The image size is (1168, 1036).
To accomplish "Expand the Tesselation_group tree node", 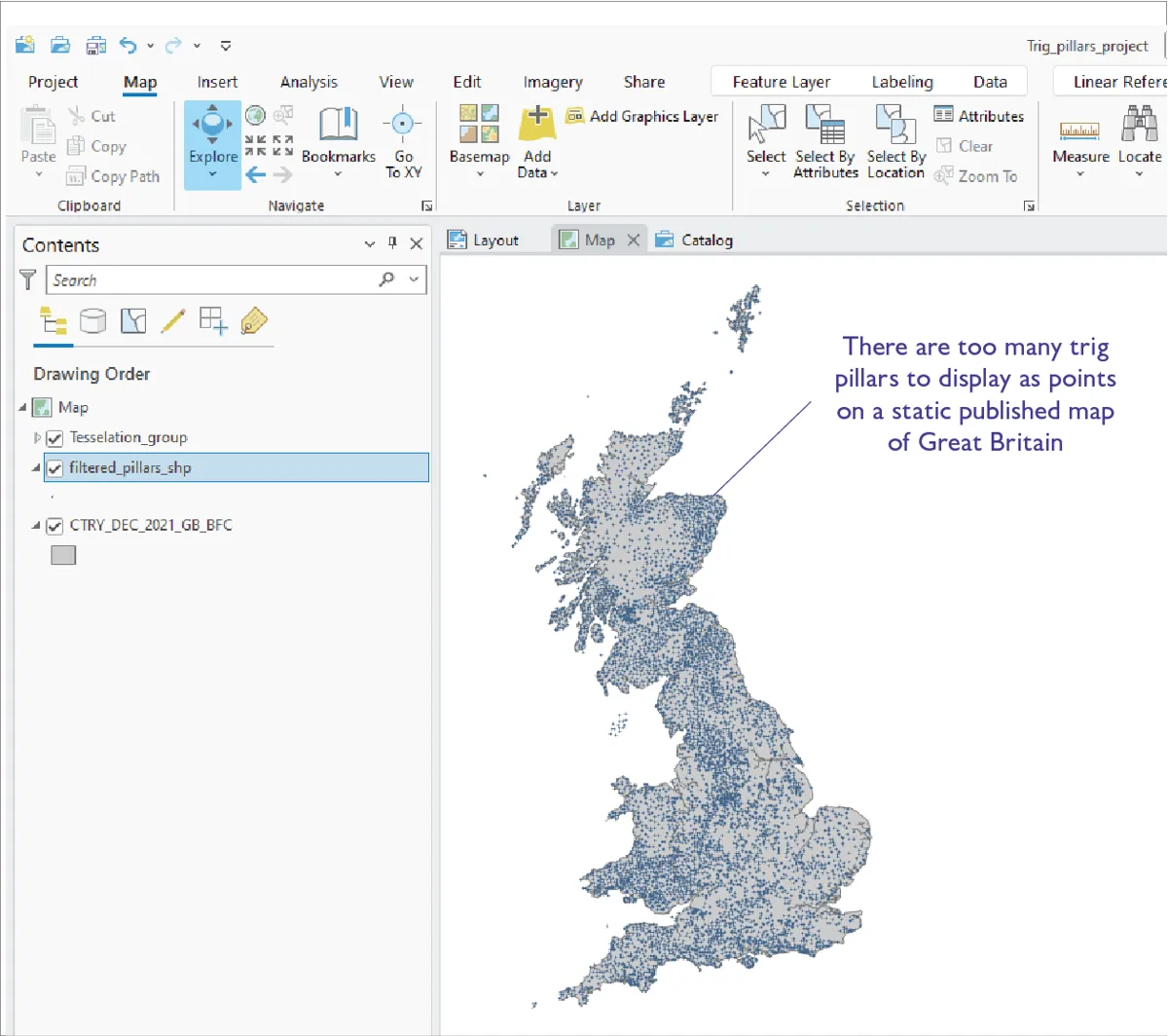I will [x=38, y=438].
